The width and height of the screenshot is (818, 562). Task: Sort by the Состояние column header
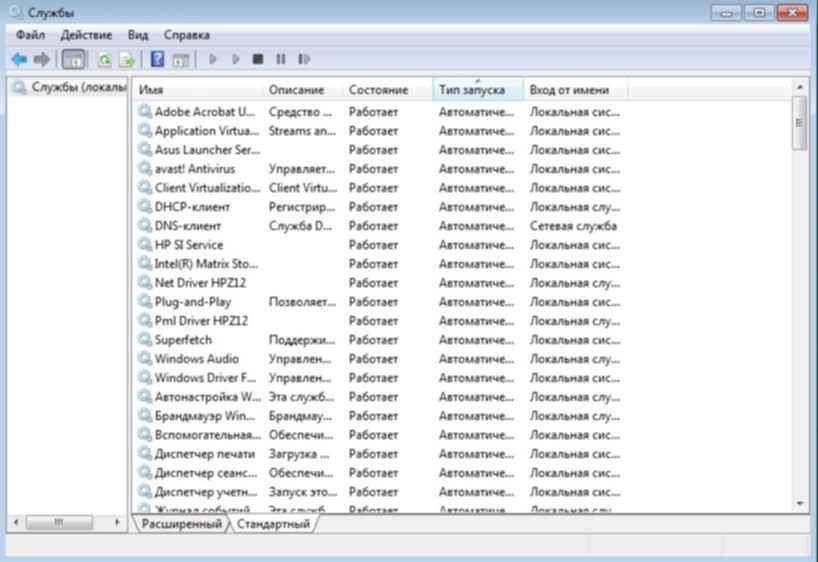coord(378,90)
